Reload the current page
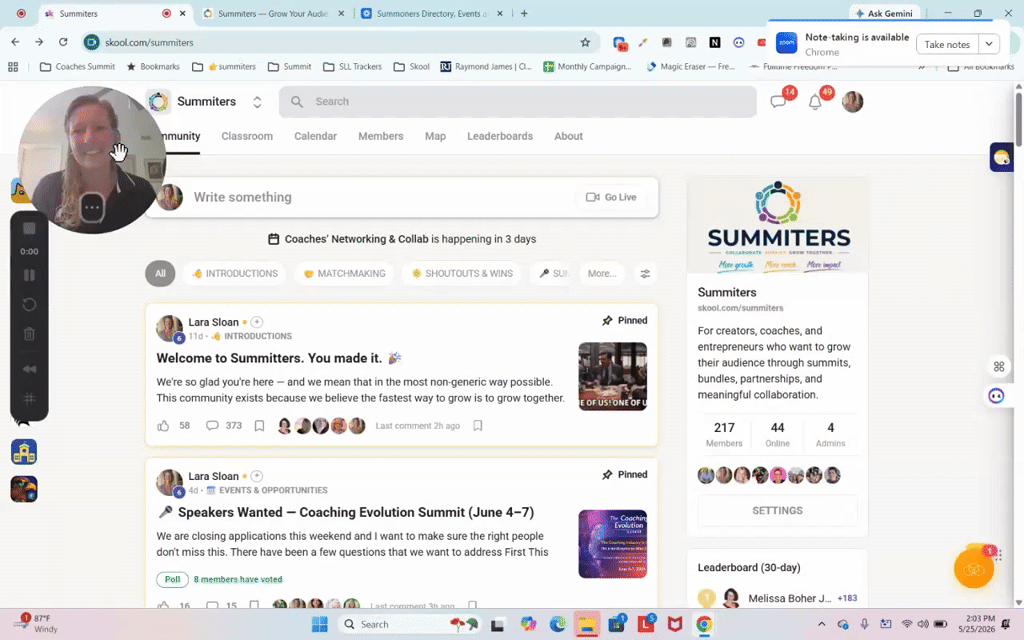1024x640 pixels. click(x=63, y=42)
